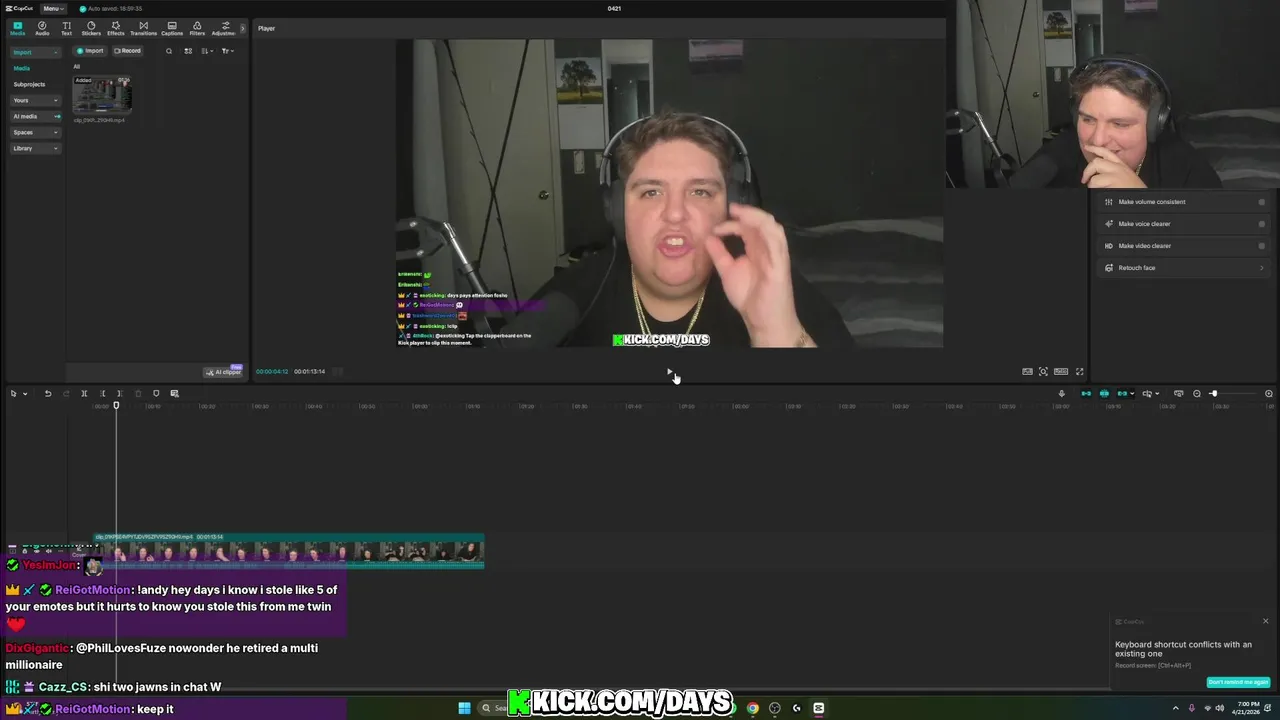This screenshot has height=720, width=1280.
Task: Click Don't remind me again
Action: (1238, 682)
